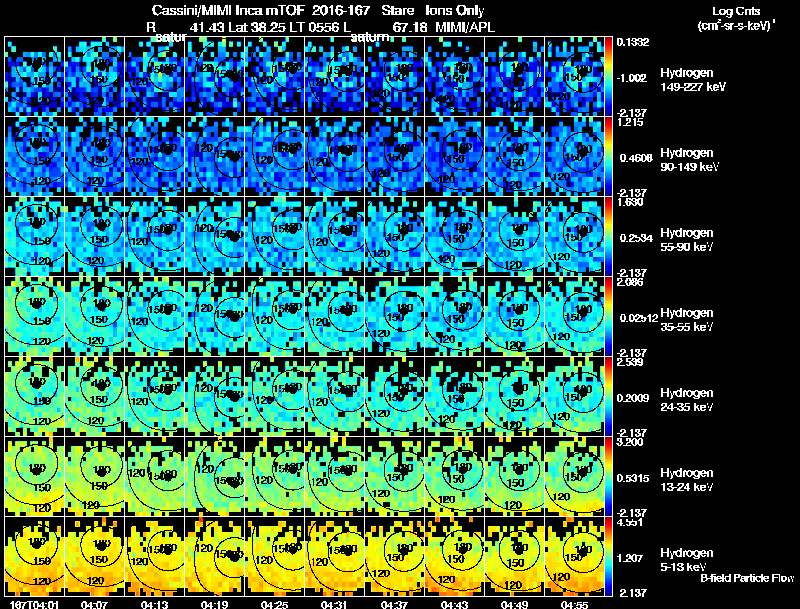The image size is (800, 609).
Task: Select the 149-227 keV panel at 04:25
Action: tap(274, 77)
